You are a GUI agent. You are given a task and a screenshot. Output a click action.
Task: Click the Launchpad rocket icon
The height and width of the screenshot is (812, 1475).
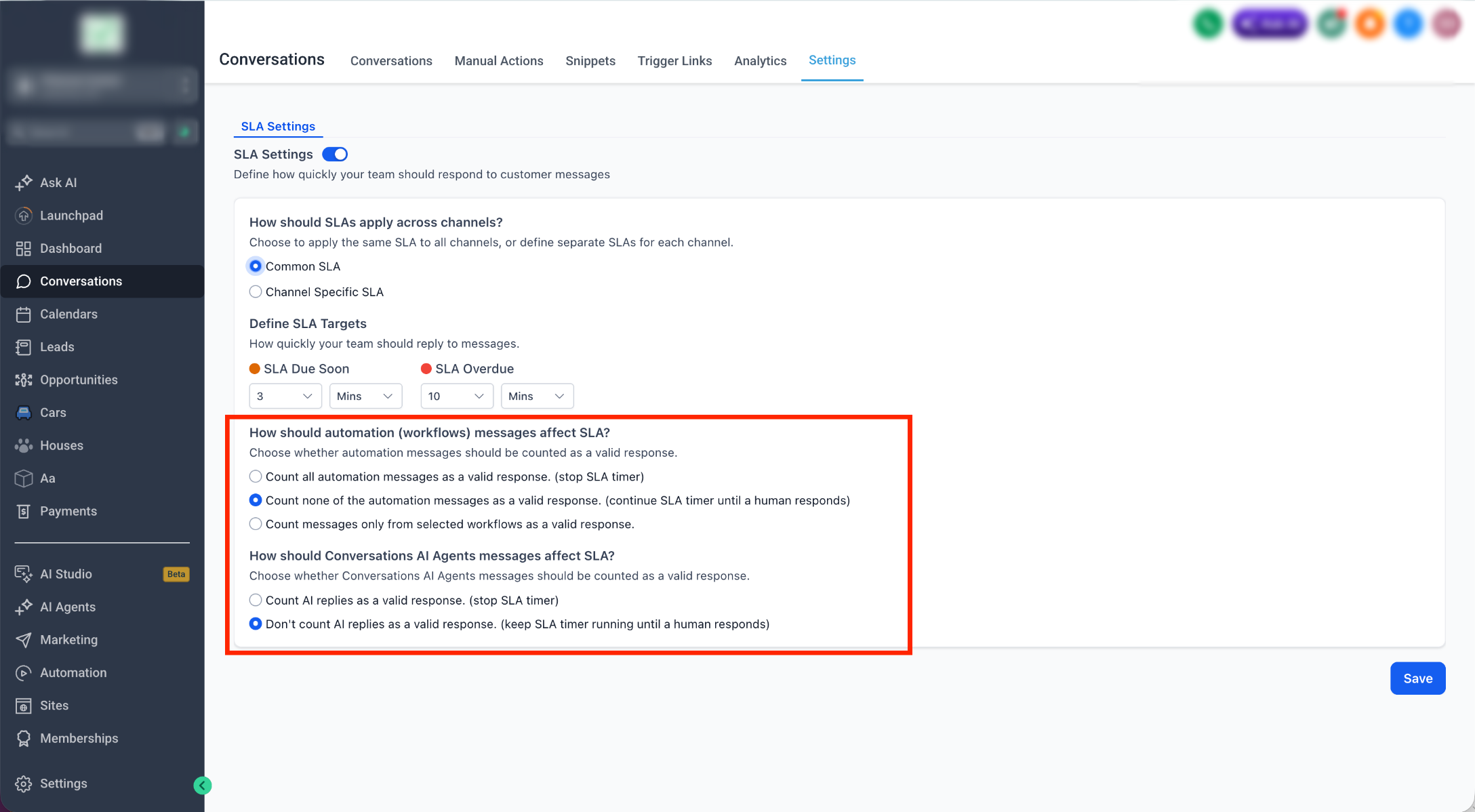click(24, 216)
